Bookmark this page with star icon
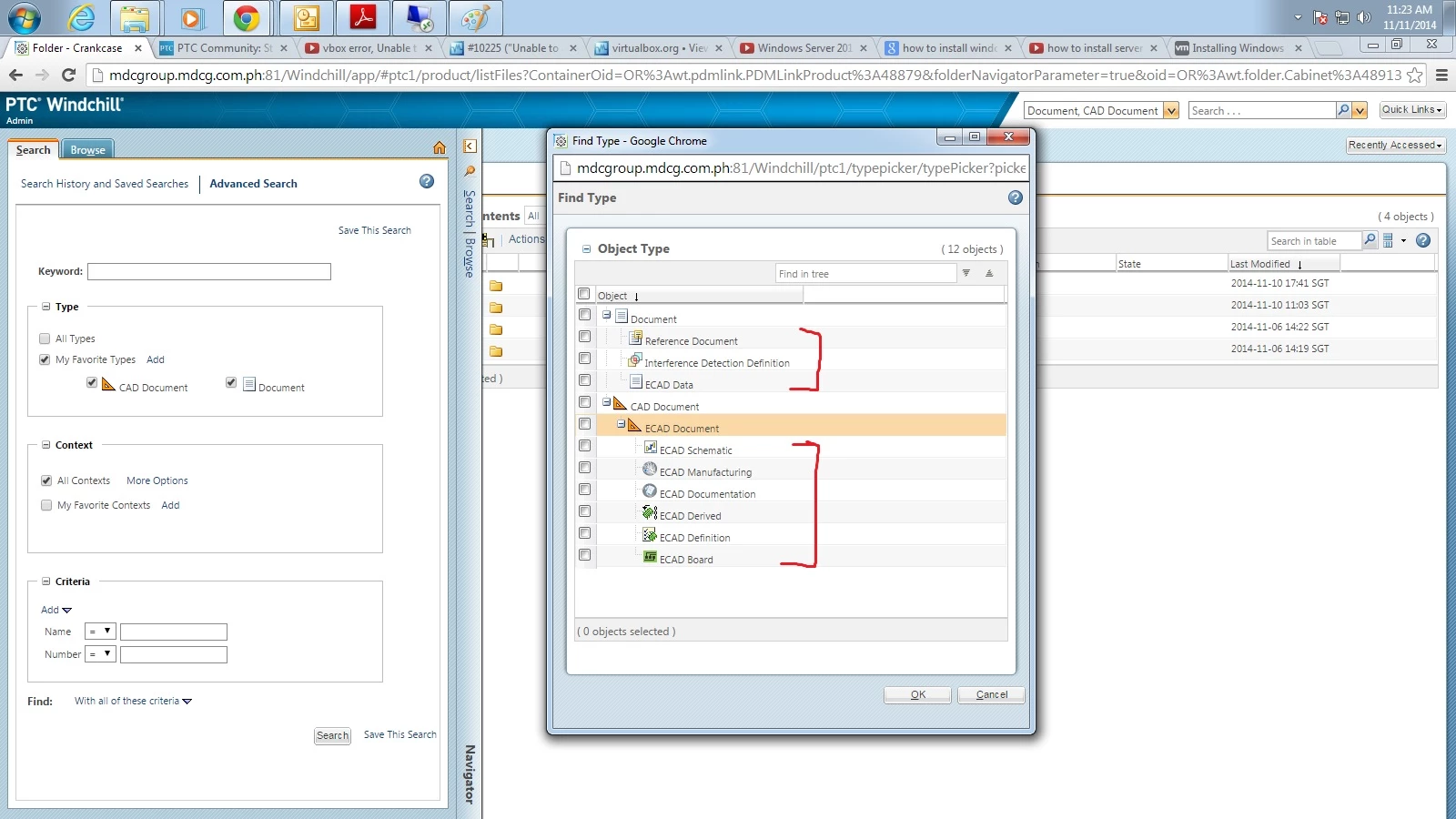The width and height of the screenshot is (1456, 819). pyautogui.click(x=1415, y=75)
